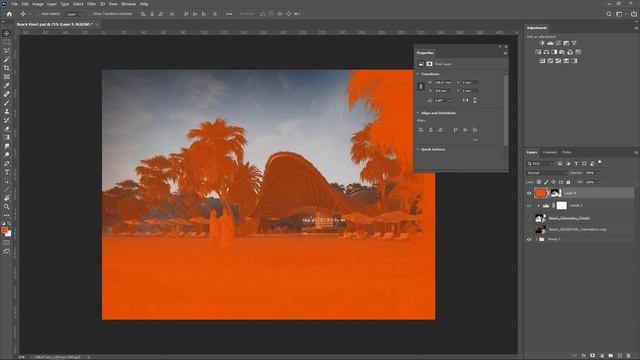Viewport: 640px width, 360px height.
Task: Toggle the link width and height icon
Action: click(x=421, y=87)
